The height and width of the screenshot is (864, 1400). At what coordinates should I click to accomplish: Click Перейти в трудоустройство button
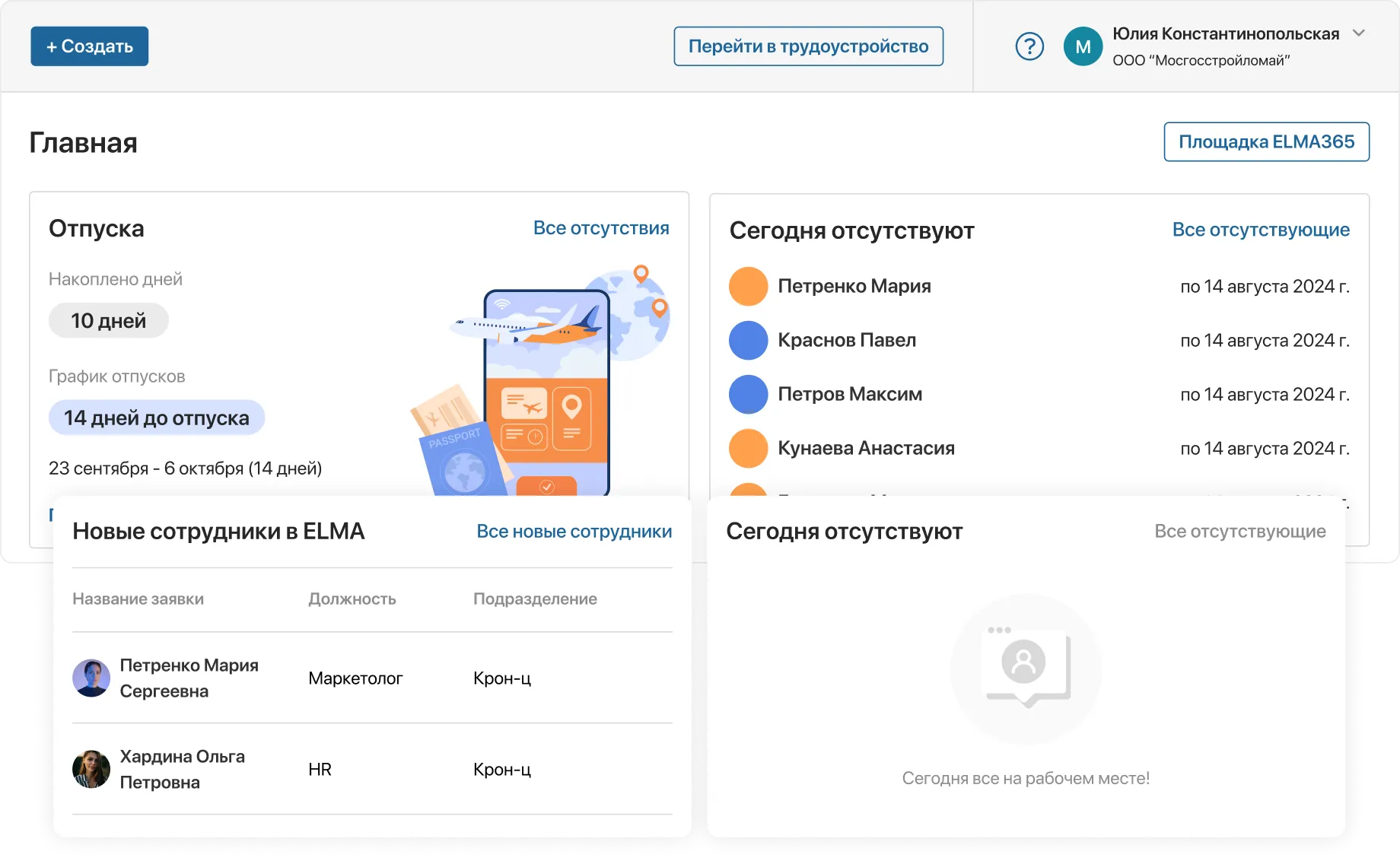click(x=808, y=46)
